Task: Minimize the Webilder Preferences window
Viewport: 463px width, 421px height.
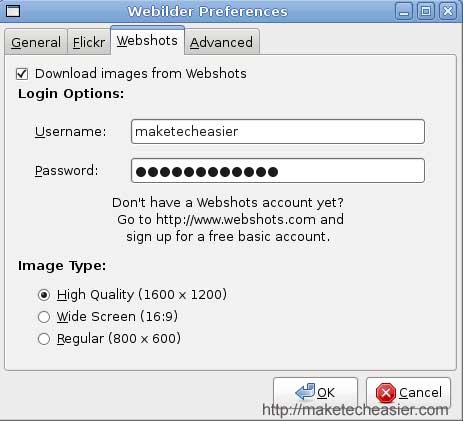Action: click(404, 11)
